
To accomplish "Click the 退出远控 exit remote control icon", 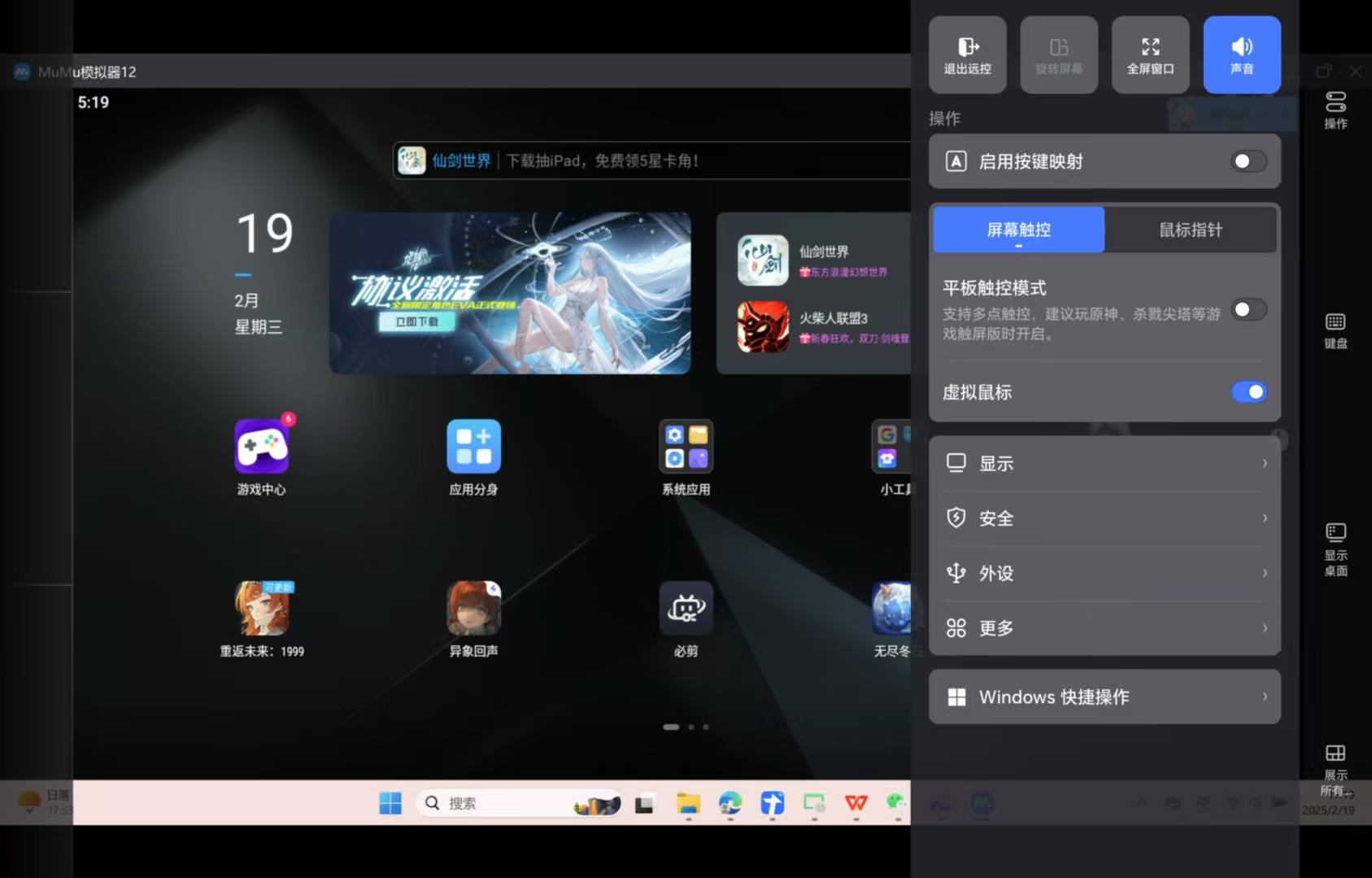I will tap(967, 55).
